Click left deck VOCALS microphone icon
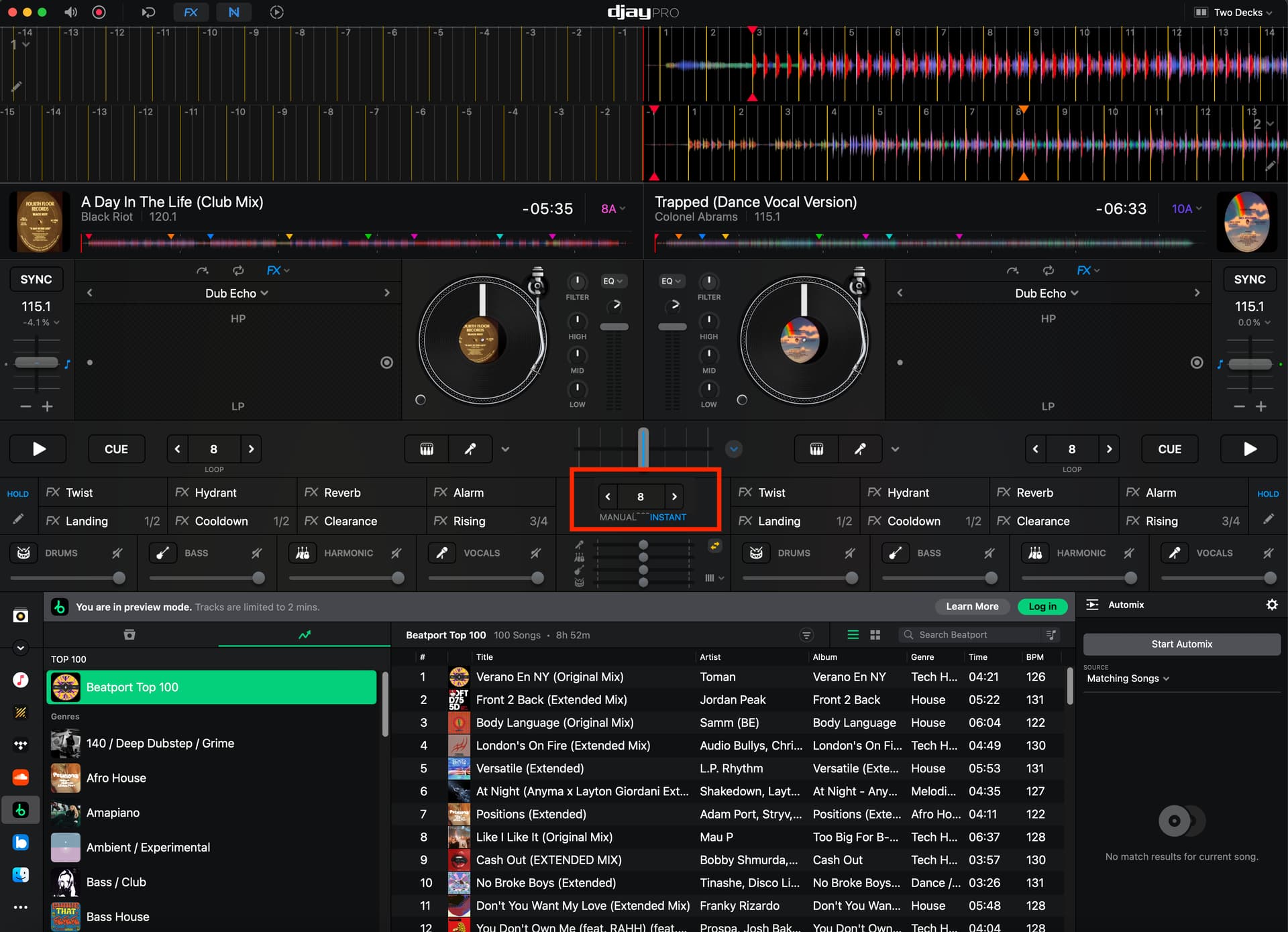 tap(442, 553)
